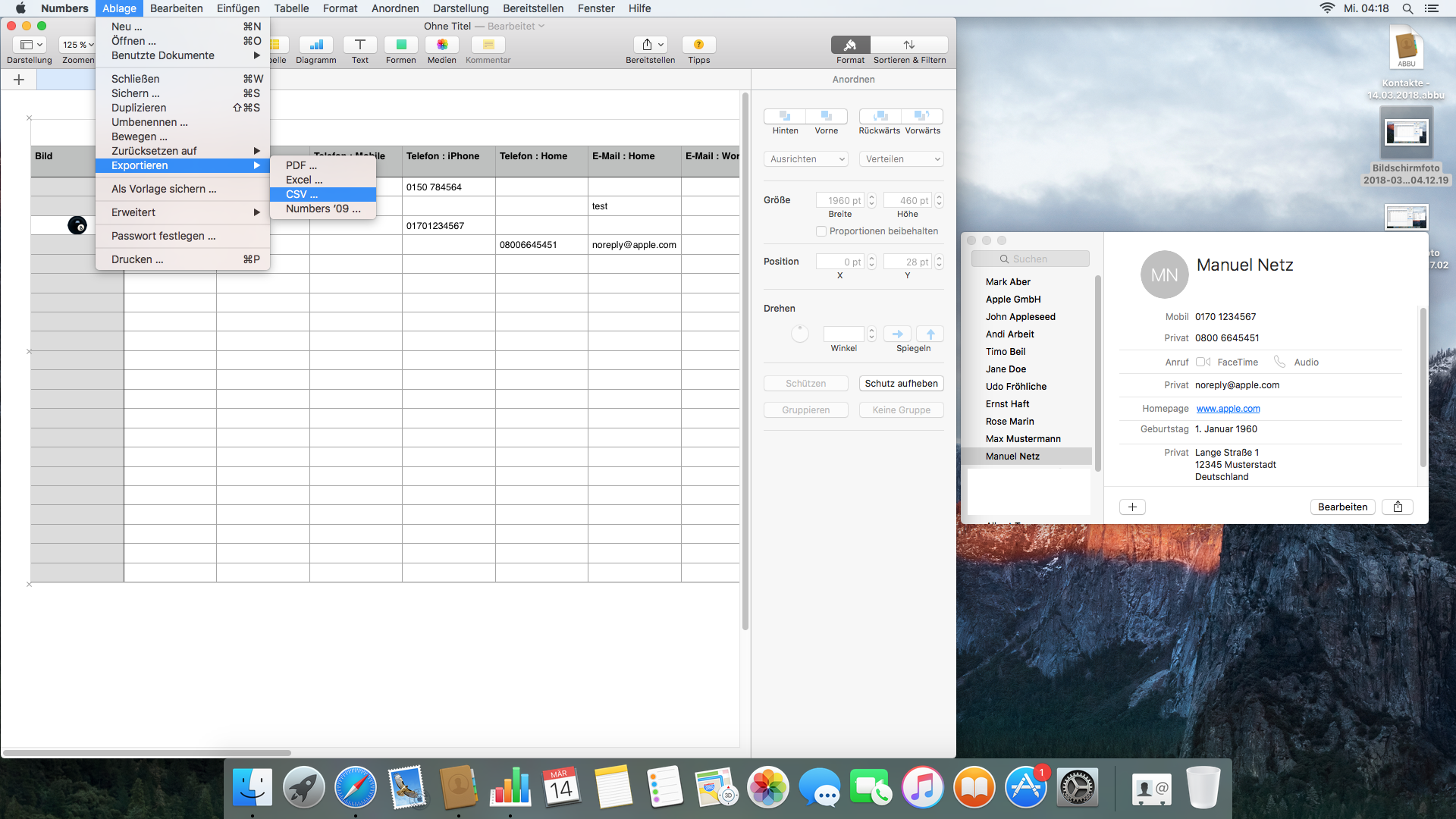This screenshot has height=819, width=1456.
Task: Click the Text box toolbar icon
Action: (x=359, y=45)
